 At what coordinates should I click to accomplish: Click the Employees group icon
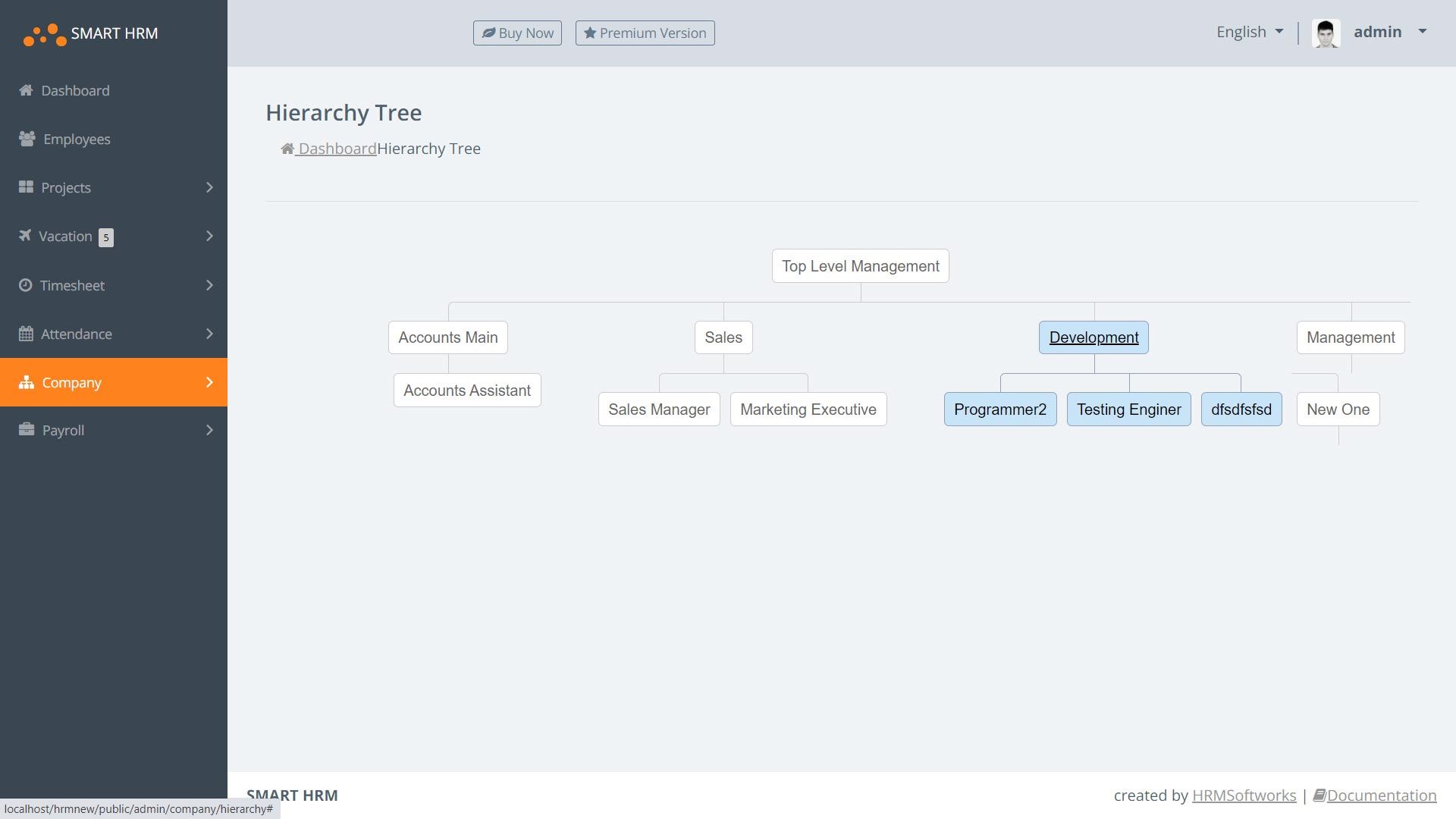point(27,139)
